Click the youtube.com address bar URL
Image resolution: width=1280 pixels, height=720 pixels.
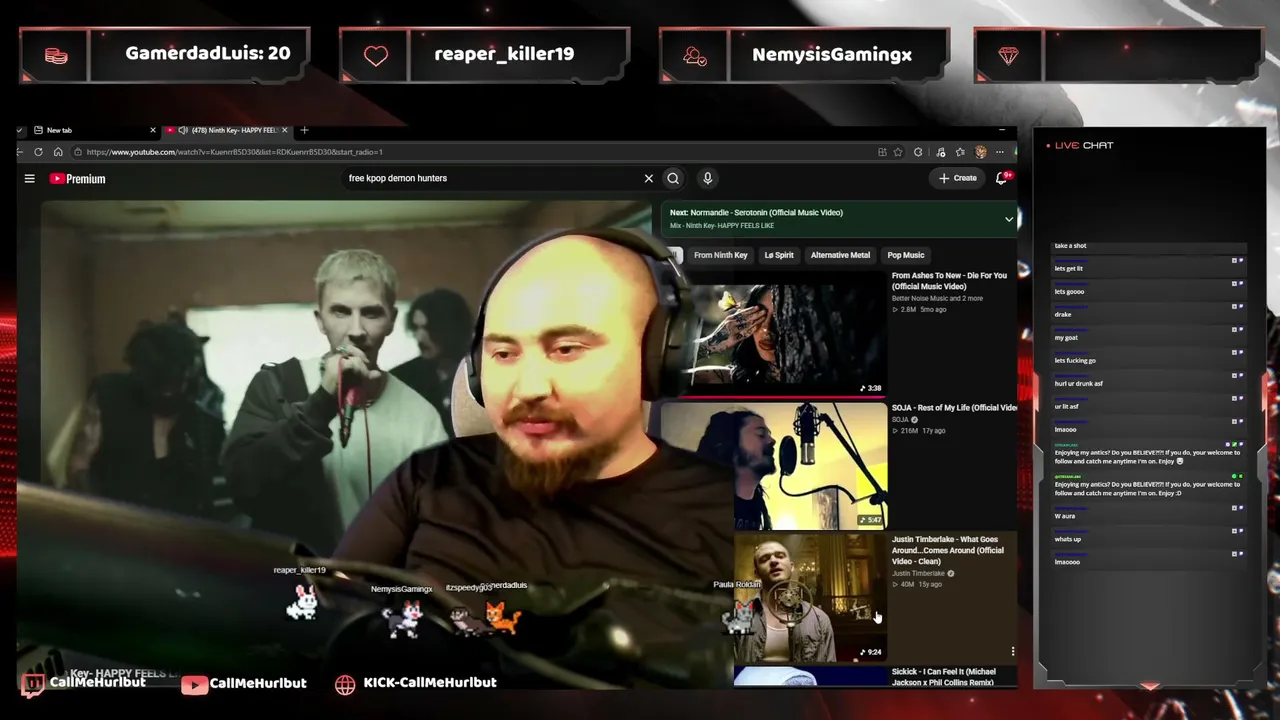point(235,152)
